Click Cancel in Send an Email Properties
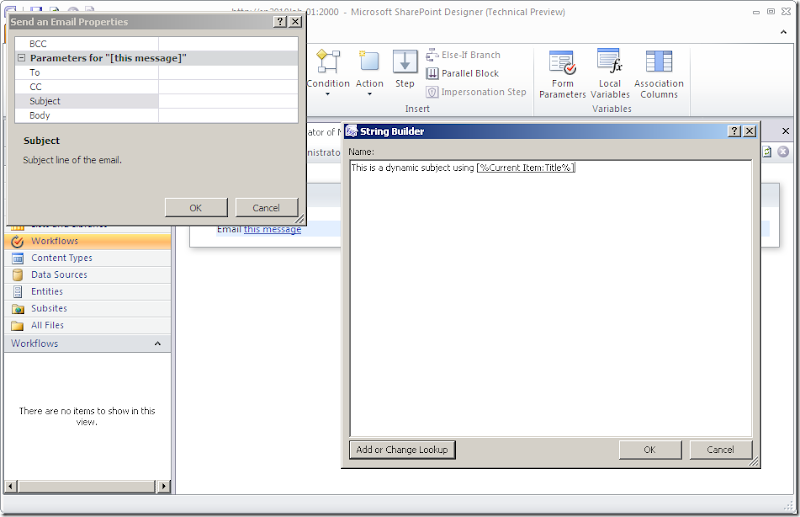 (266, 208)
